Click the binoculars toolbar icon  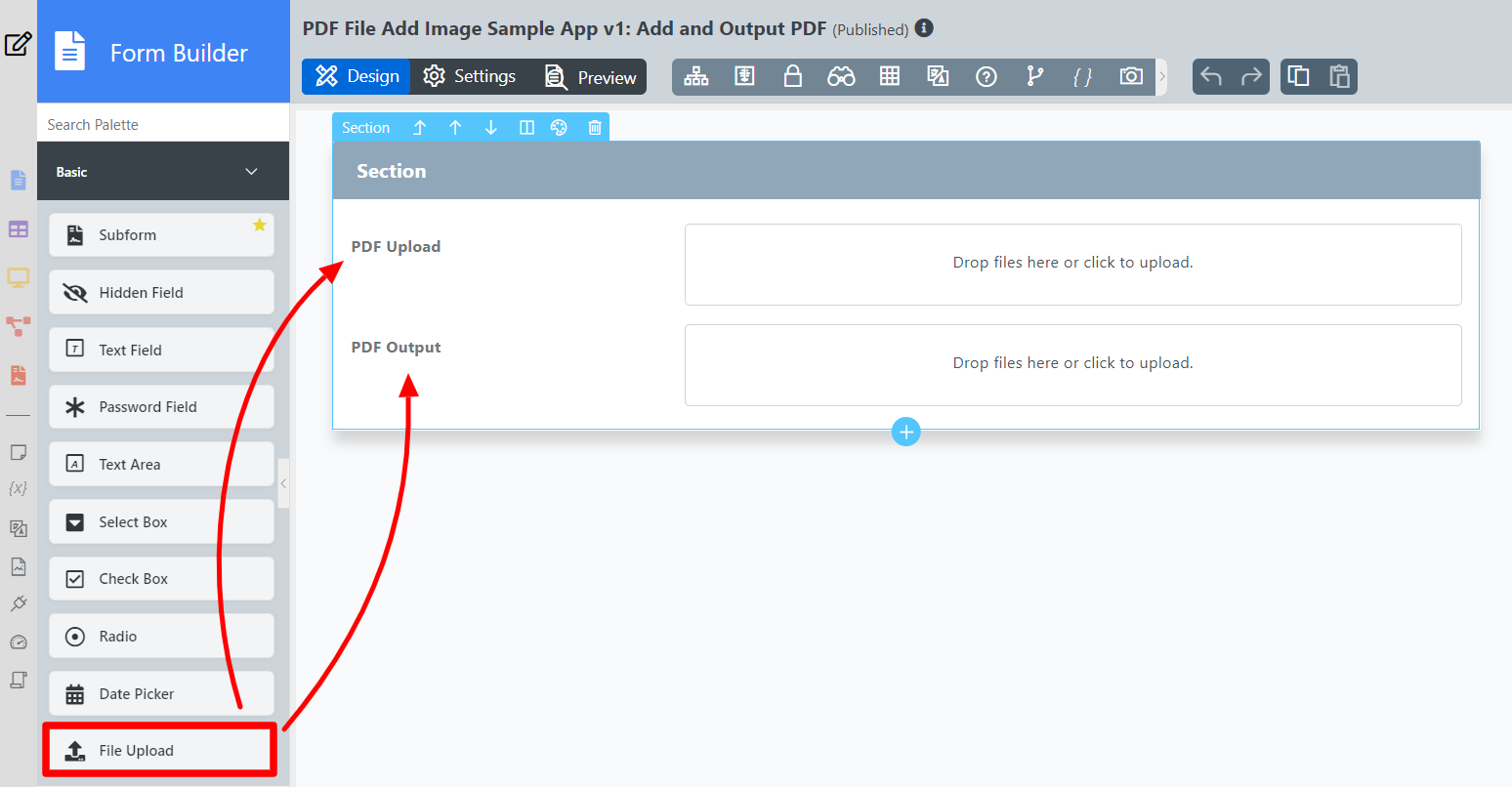pyautogui.click(x=841, y=76)
